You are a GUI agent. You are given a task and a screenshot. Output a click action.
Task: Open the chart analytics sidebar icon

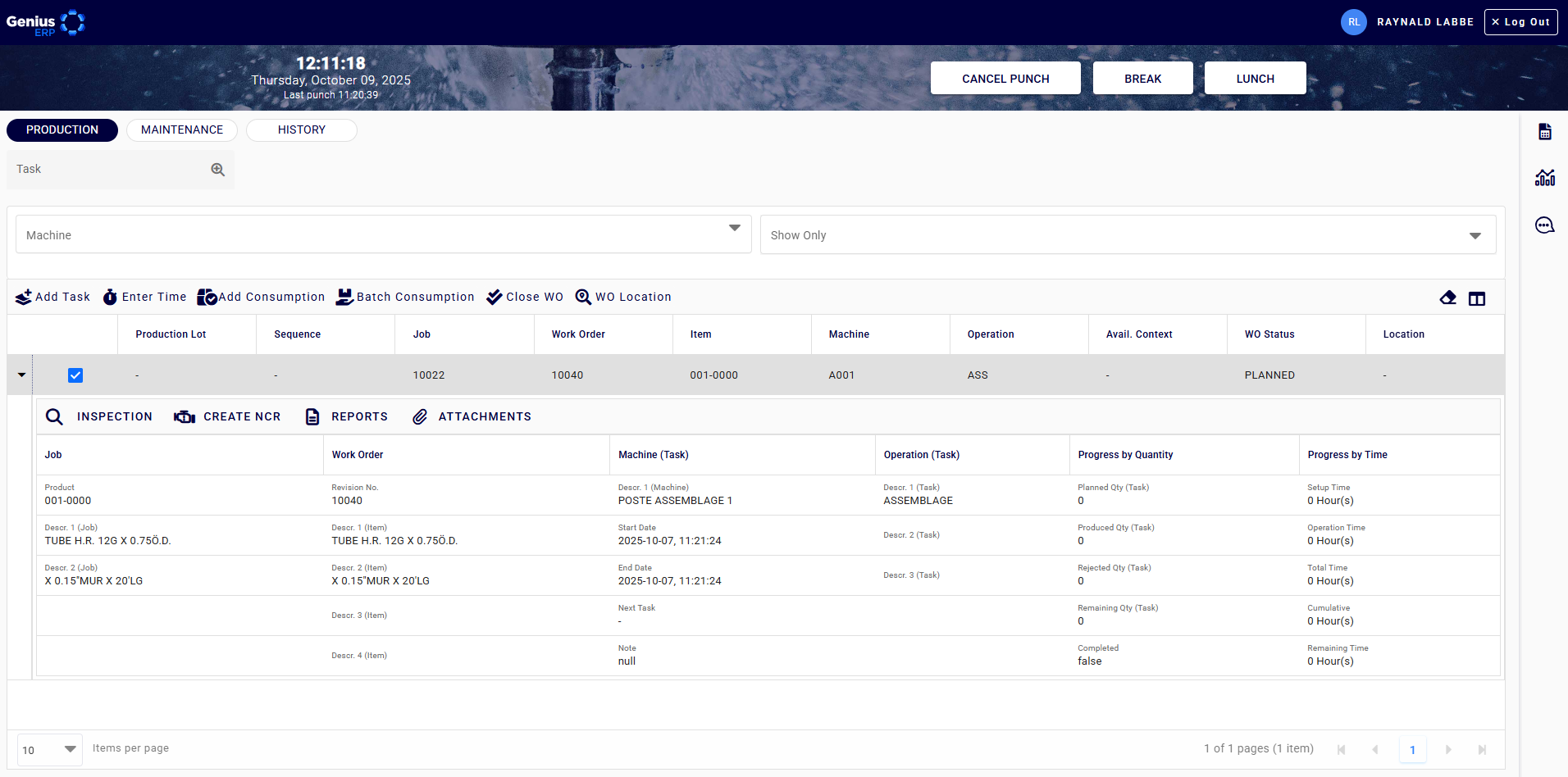click(x=1545, y=178)
